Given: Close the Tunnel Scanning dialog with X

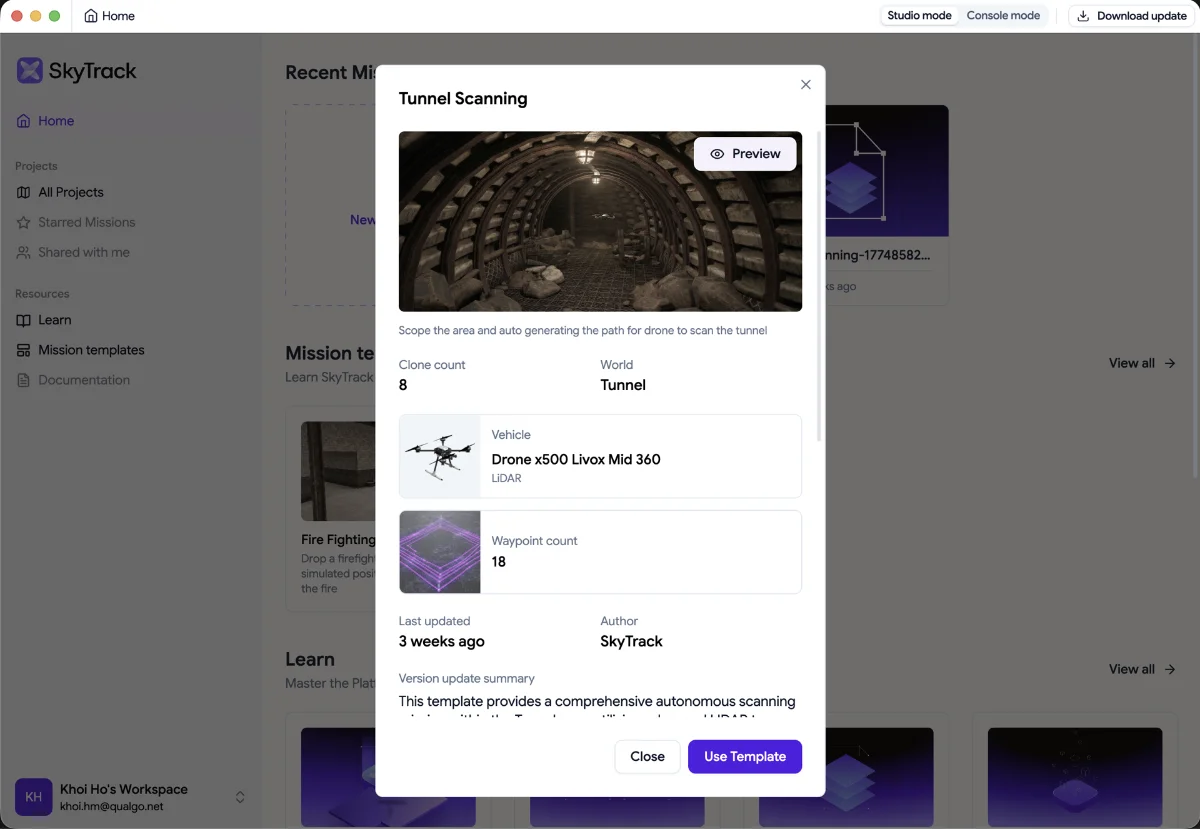Looking at the screenshot, I should pos(806,85).
